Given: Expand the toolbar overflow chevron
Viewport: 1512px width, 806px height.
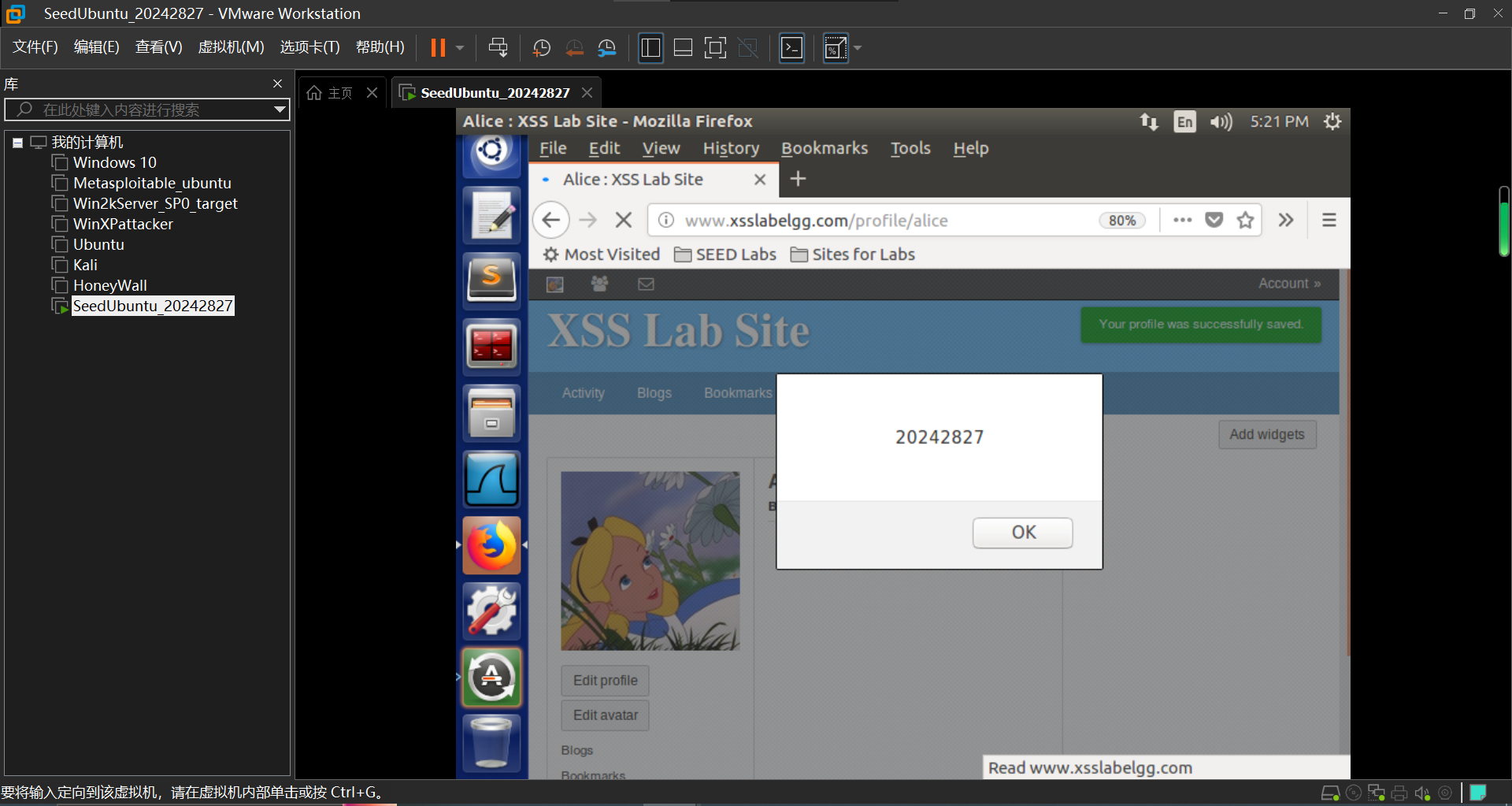Looking at the screenshot, I should click(x=1286, y=220).
